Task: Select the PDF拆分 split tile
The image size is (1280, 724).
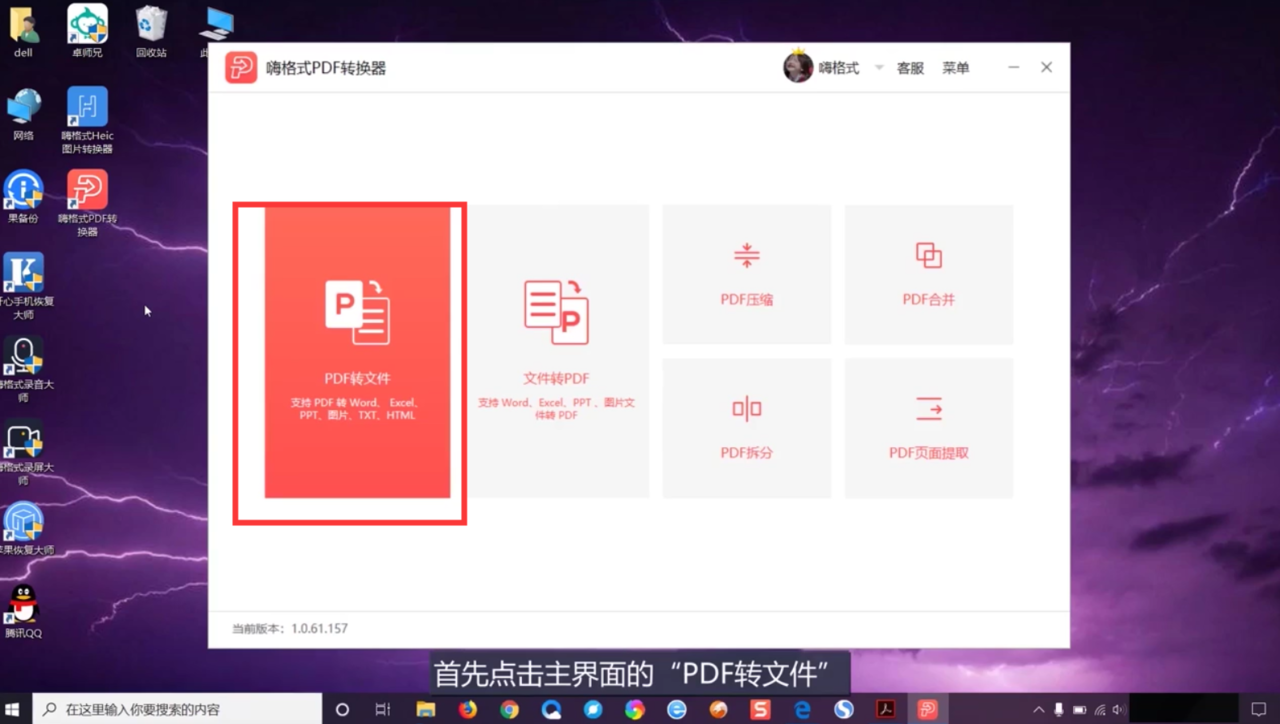Action: click(x=747, y=428)
